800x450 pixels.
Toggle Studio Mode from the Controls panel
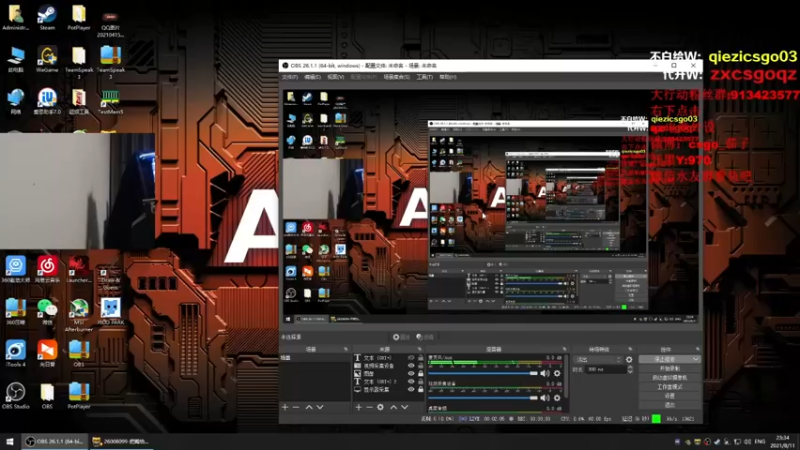pos(669,387)
